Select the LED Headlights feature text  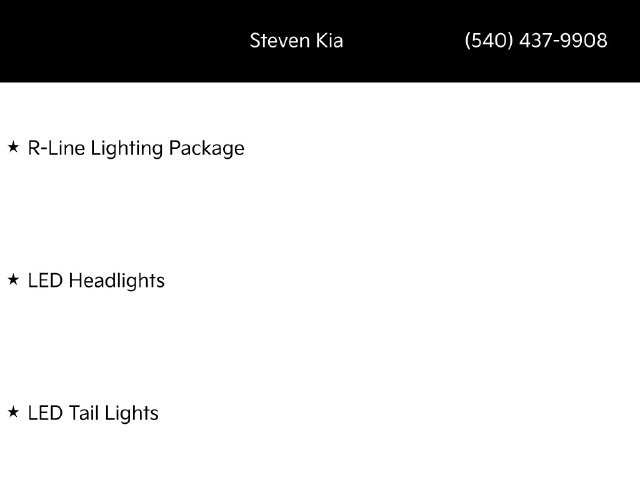[x=96, y=281]
